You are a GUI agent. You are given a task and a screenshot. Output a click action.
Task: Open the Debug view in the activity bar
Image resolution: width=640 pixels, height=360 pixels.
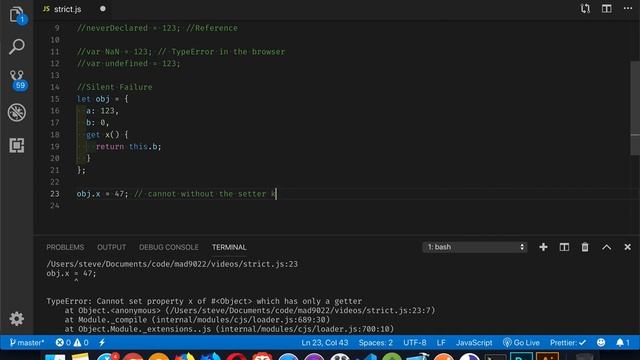pos(17,112)
